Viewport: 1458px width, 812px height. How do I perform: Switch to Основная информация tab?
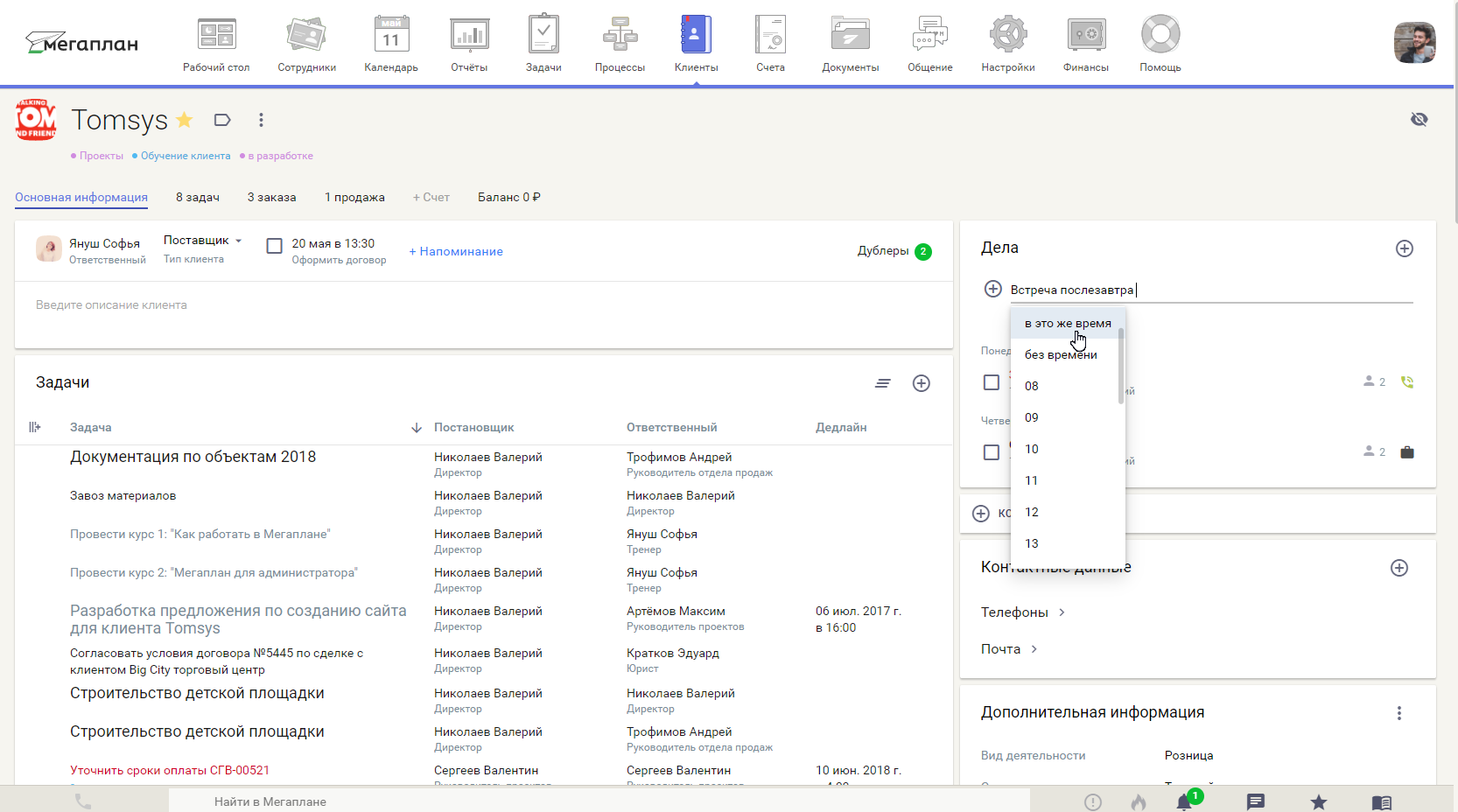[x=81, y=198]
